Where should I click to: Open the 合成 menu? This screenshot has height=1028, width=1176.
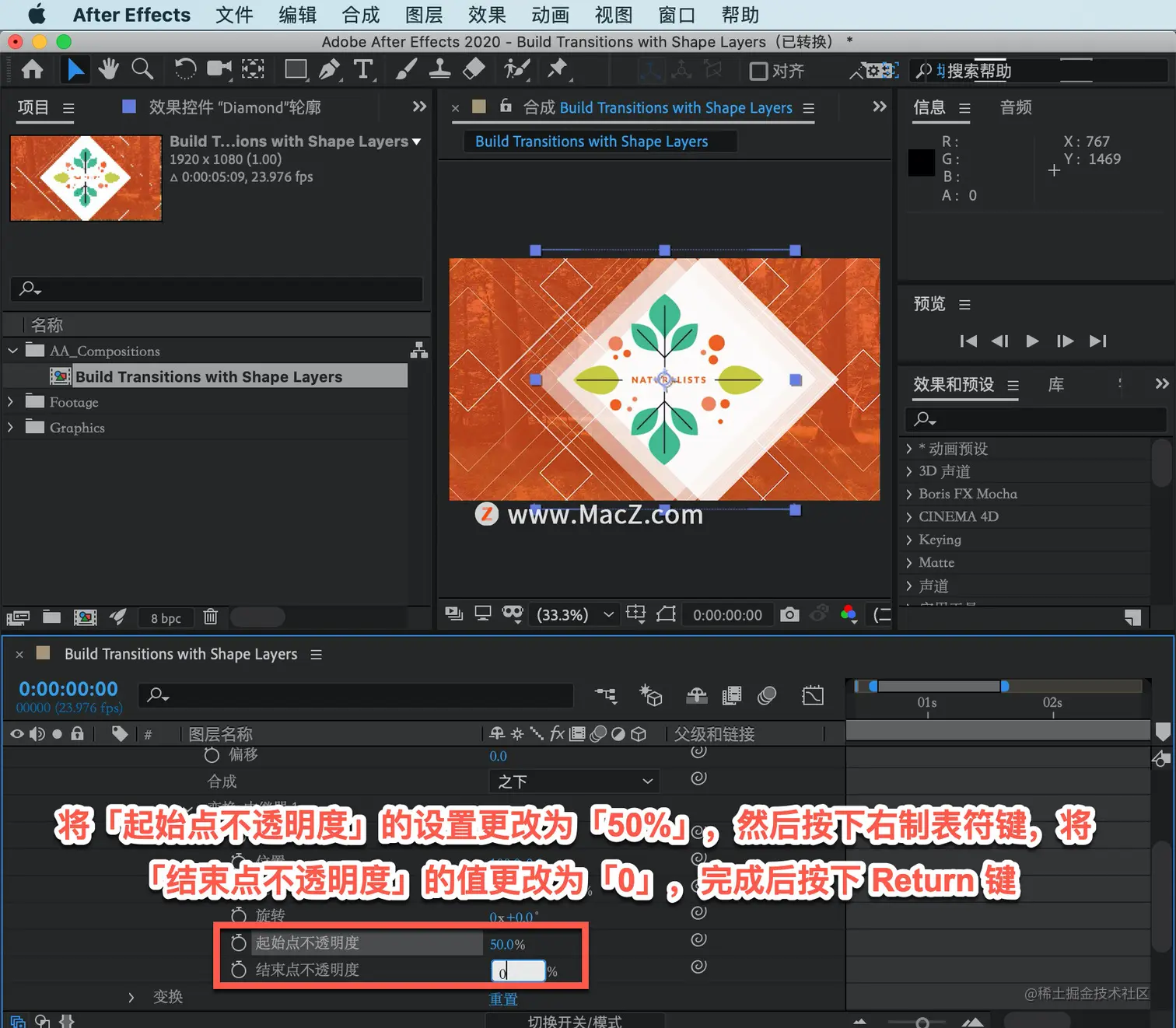[361, 15]
